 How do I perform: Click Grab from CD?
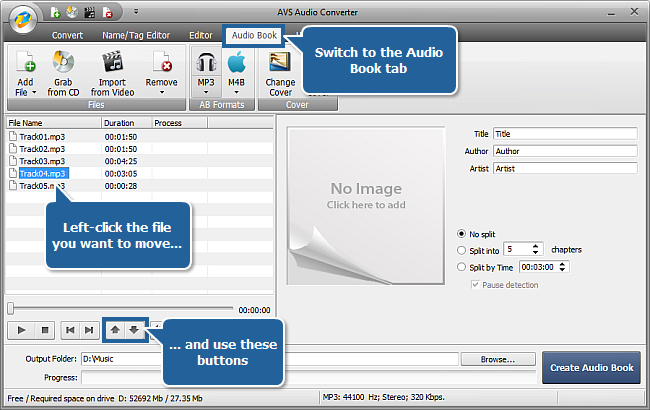pyautogui.click(x=63, y=73)
